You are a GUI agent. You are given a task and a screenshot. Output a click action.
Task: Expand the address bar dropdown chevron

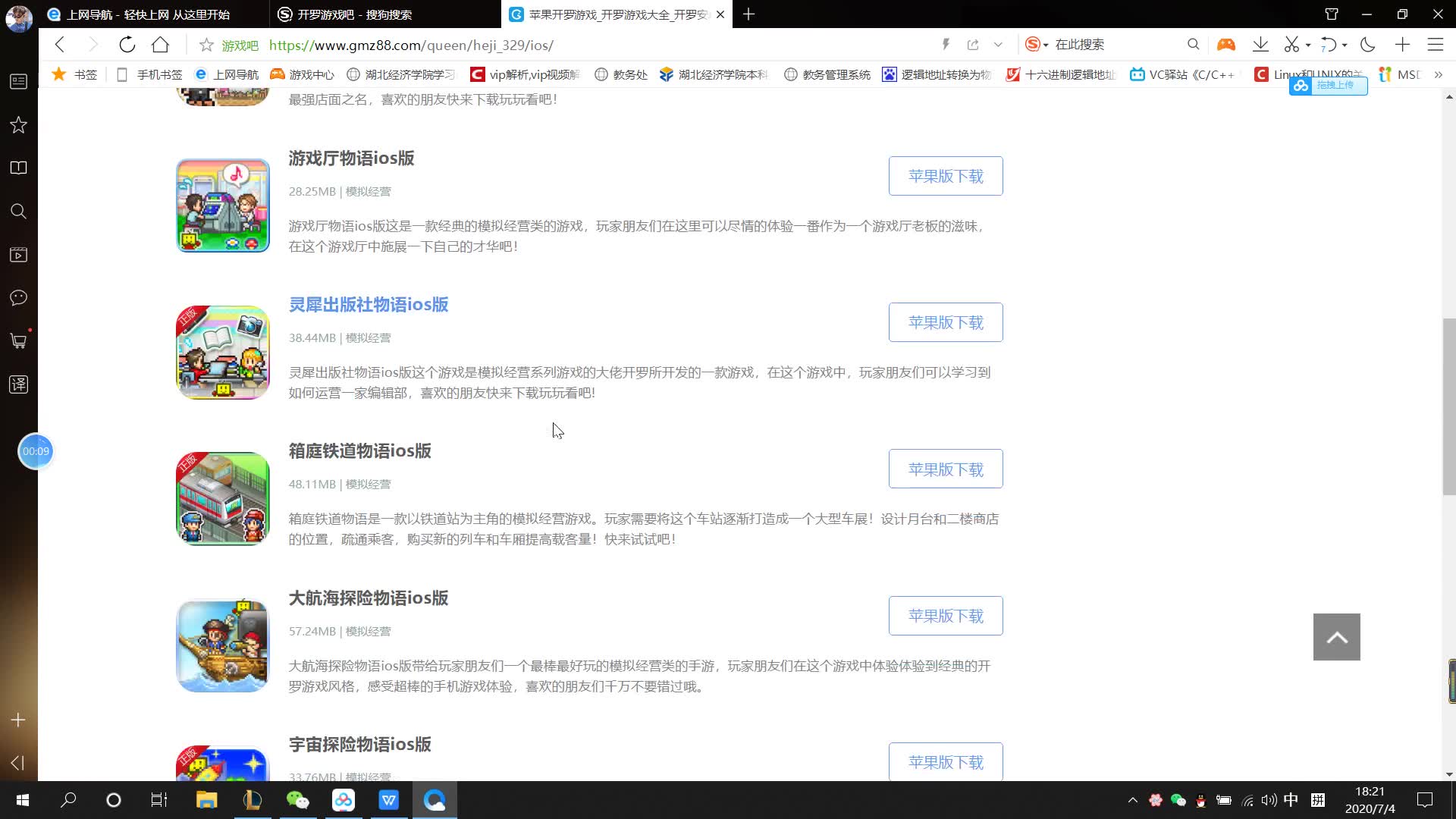pyautogui.click(x=998, y=45)
